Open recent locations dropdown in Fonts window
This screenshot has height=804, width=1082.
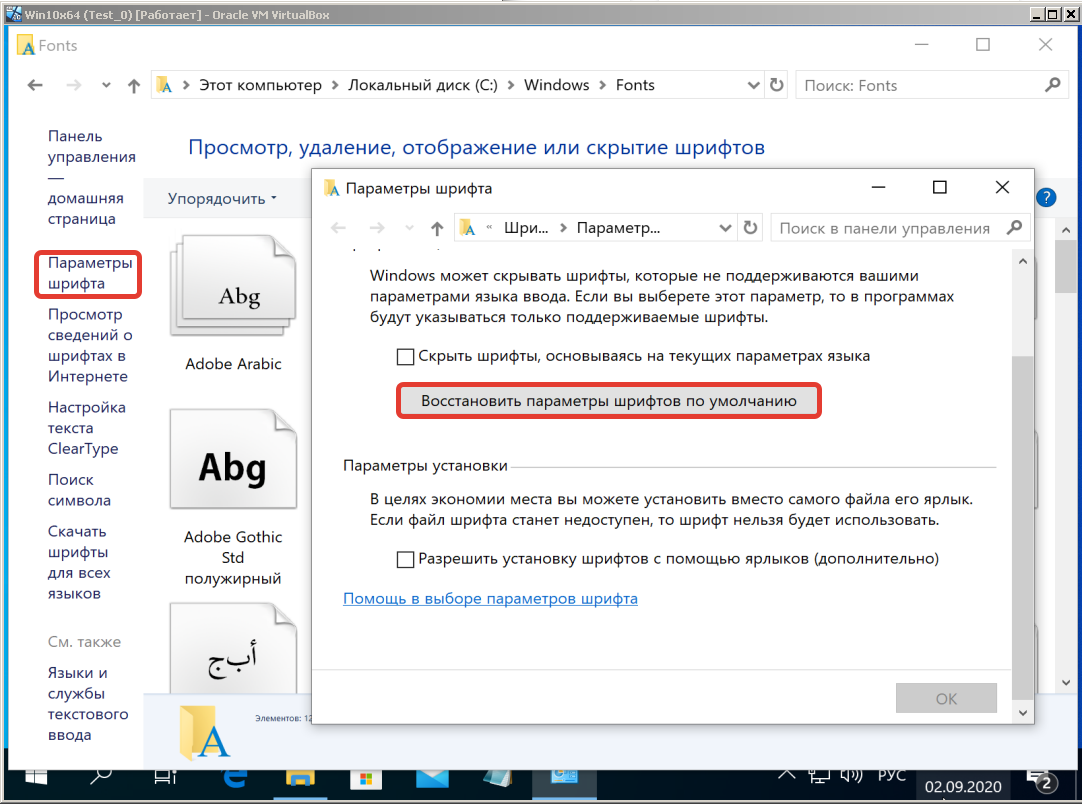[106, 86]
